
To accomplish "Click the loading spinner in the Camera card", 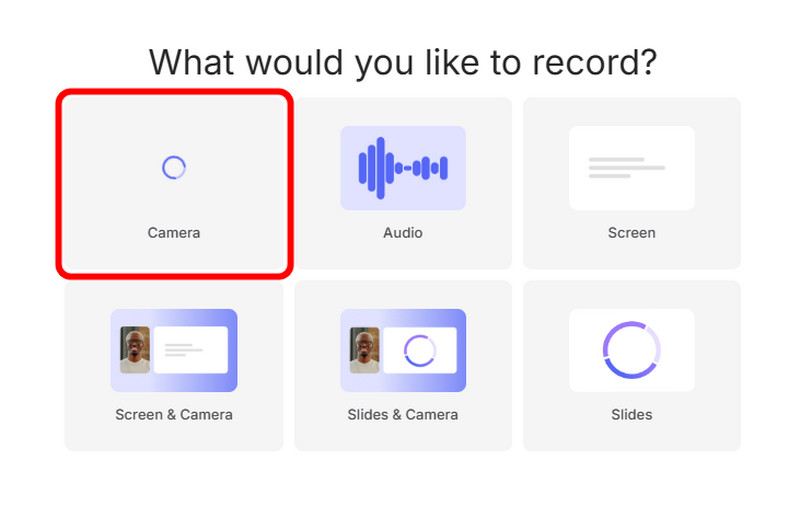I will point(174,167).
